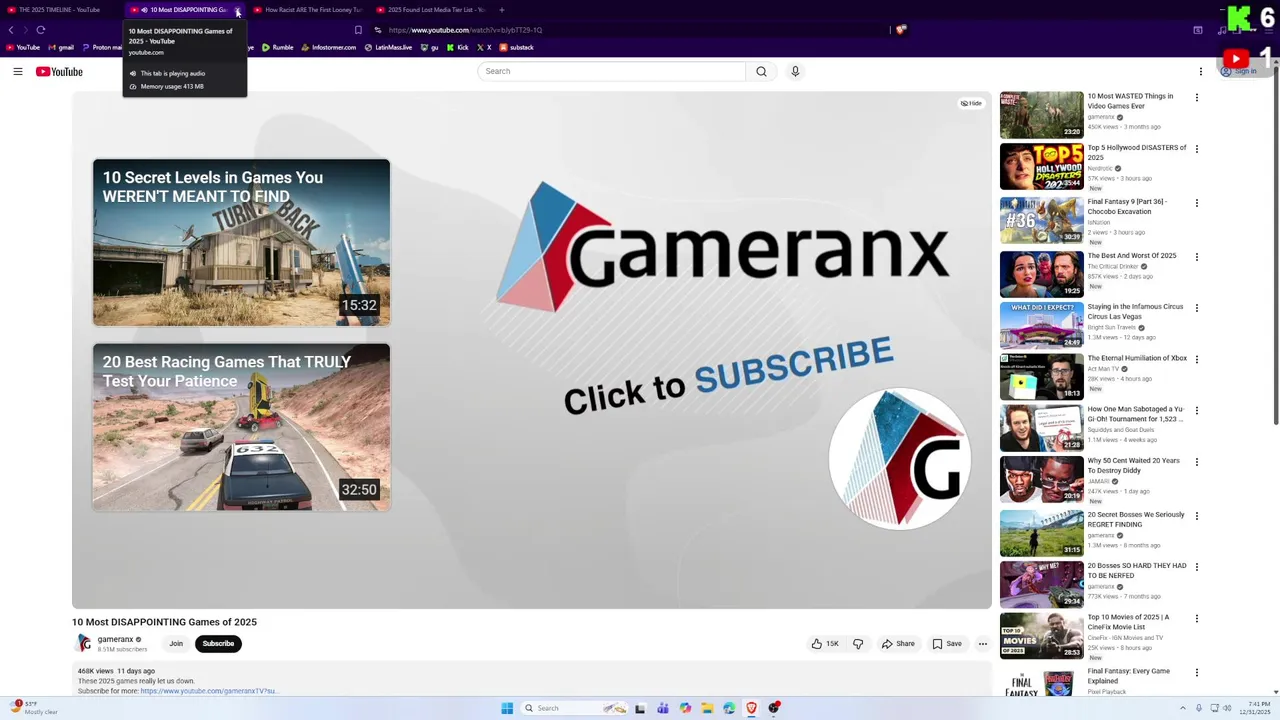Screen dimensions: 1280x720
Task: Dislike the video with thumbs down icon
Action: pos(858,644)
